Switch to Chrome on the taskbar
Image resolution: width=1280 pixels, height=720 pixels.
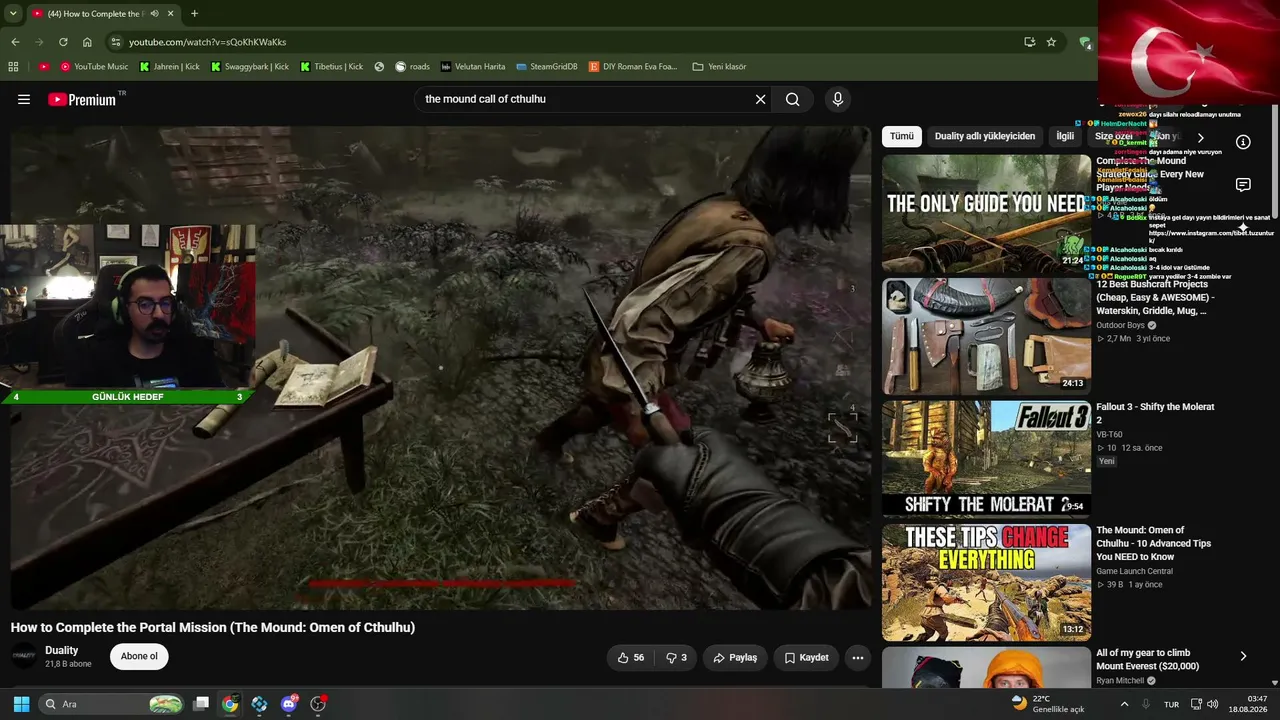[230, 704]
